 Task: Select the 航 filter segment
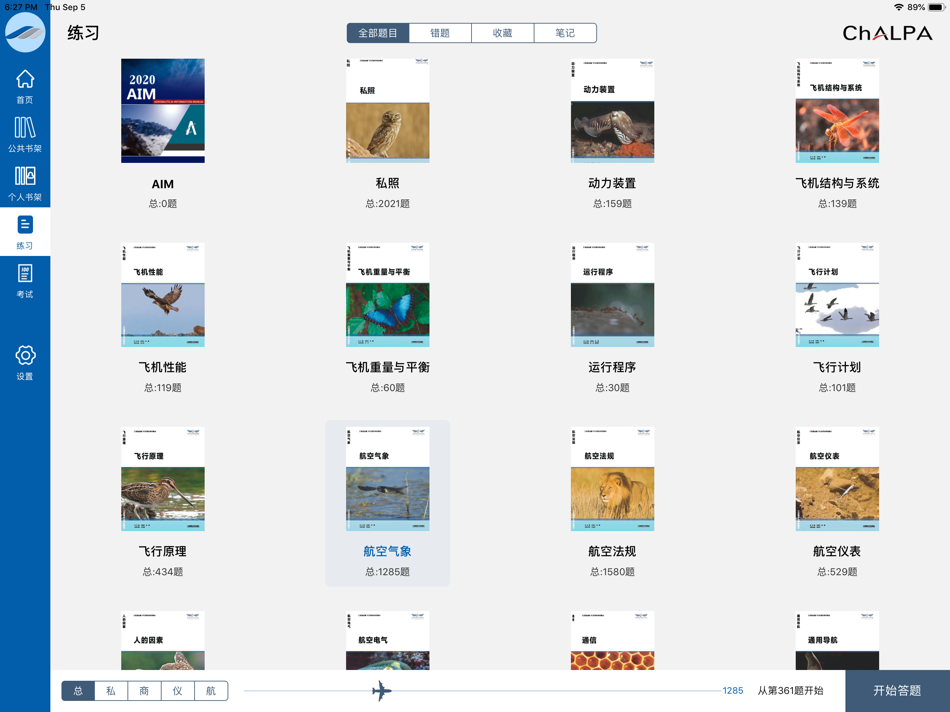pos(211,691)
